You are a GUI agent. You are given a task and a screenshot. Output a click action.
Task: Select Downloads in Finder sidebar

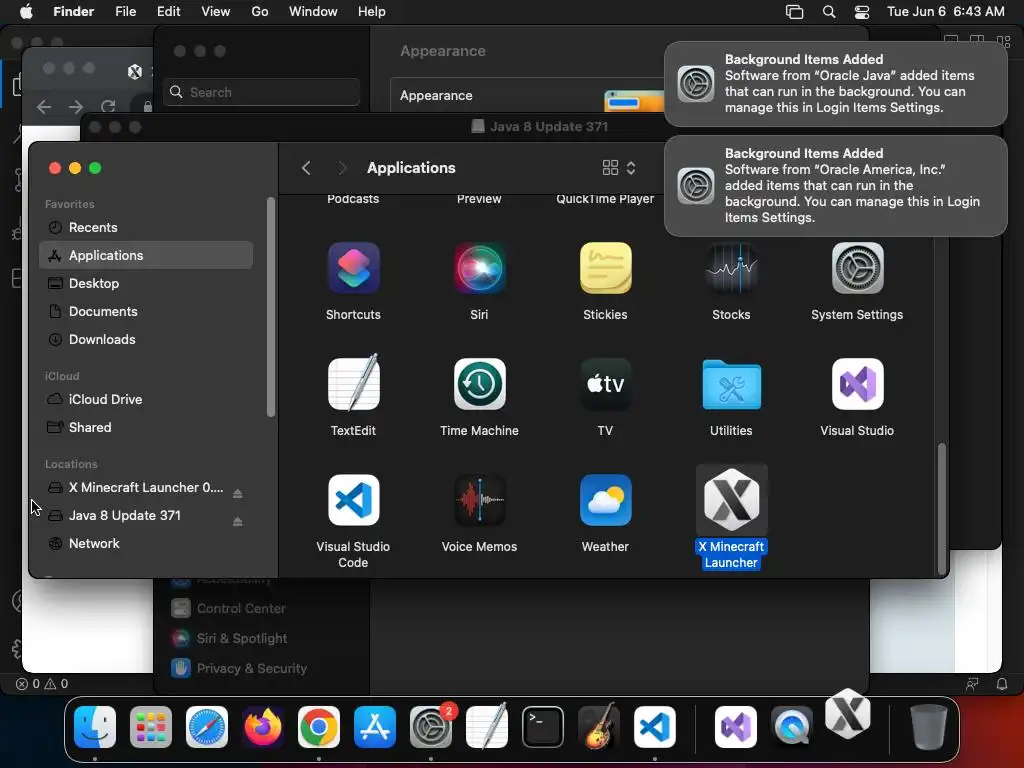coord(146,340)
